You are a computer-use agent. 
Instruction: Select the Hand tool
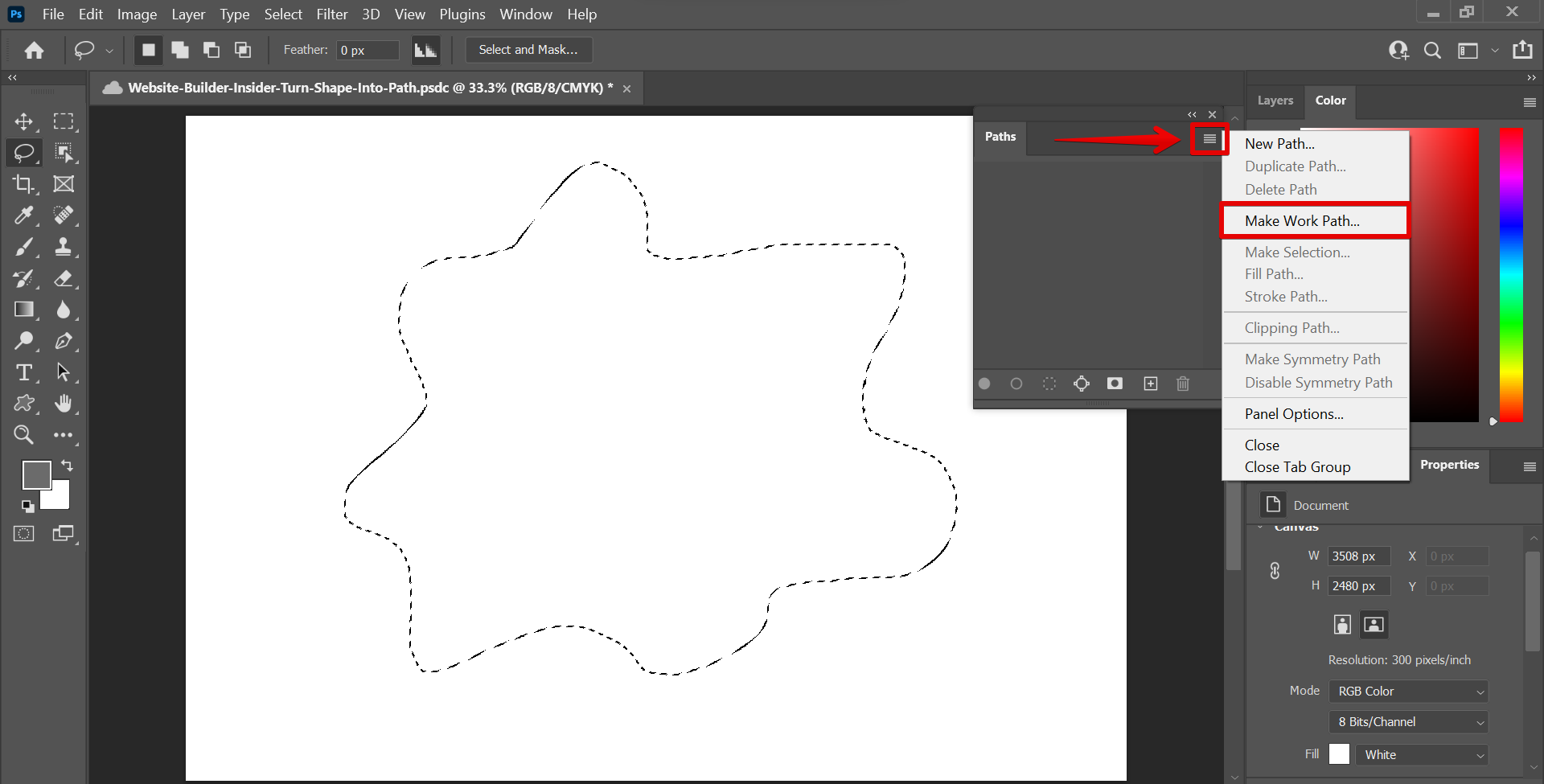64,404
